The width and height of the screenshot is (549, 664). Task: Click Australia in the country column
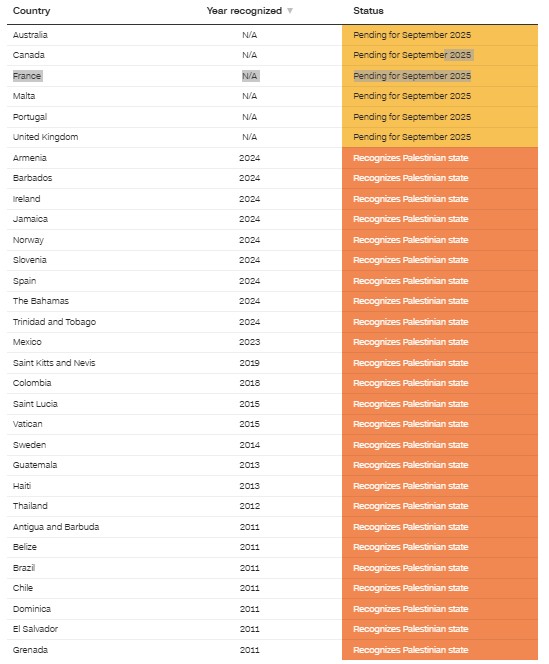(30, 35)
